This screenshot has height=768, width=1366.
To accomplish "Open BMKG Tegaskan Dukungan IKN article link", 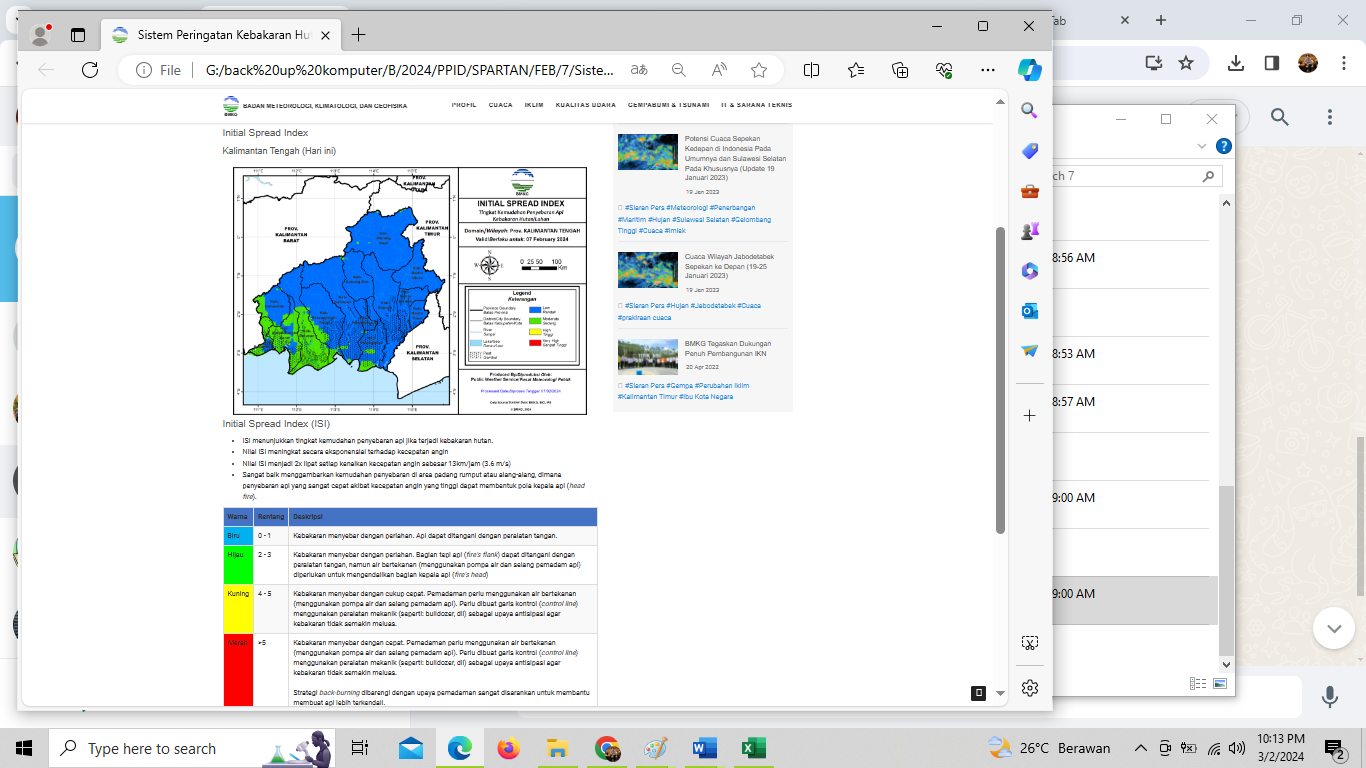I will tap(728, 349).
